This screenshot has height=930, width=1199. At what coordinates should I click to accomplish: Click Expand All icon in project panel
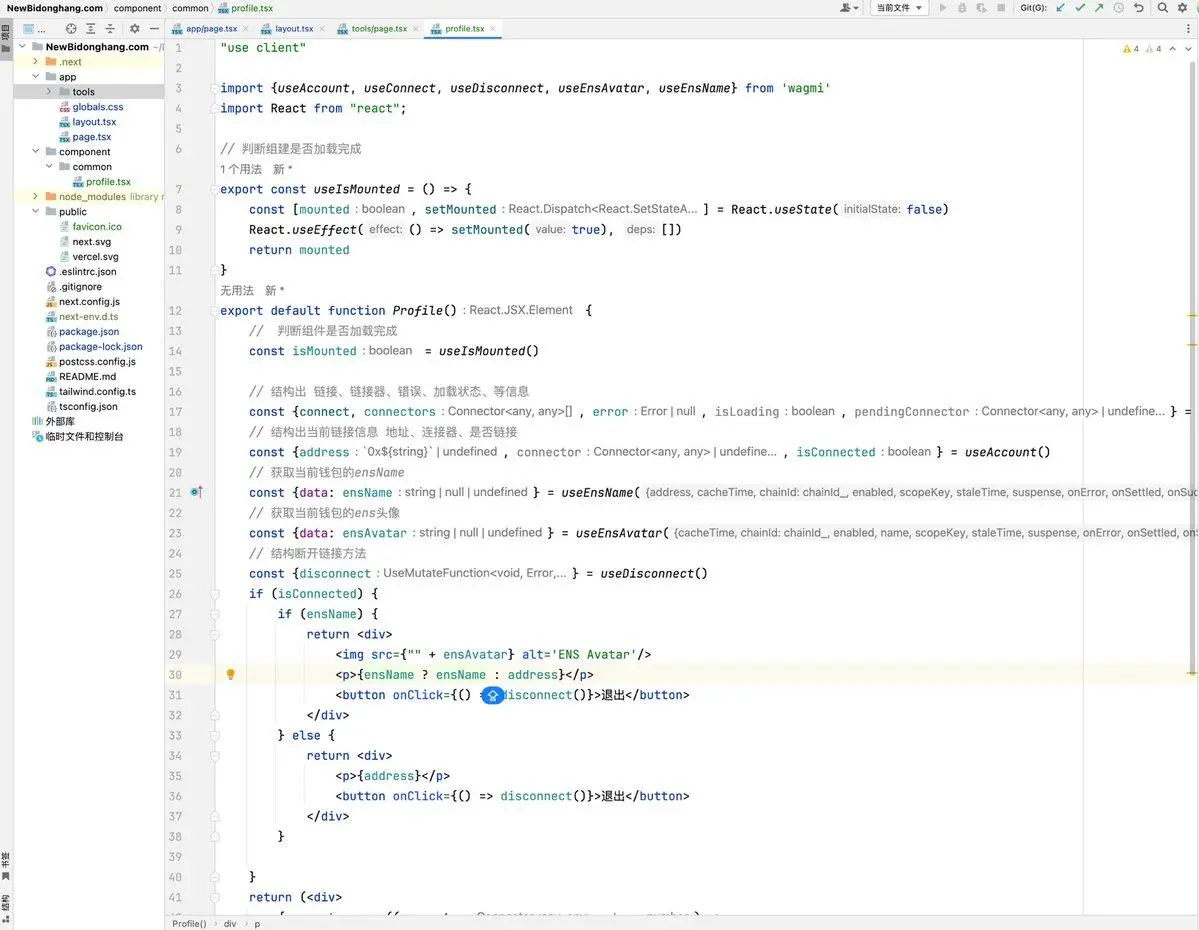pos(90,28)
